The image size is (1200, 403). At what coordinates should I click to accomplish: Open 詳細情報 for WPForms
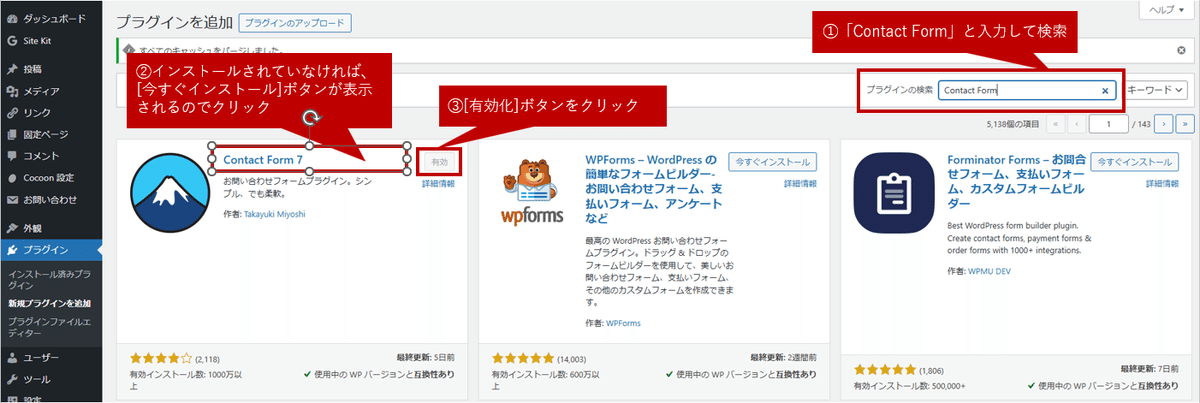[x=800, y=184]
